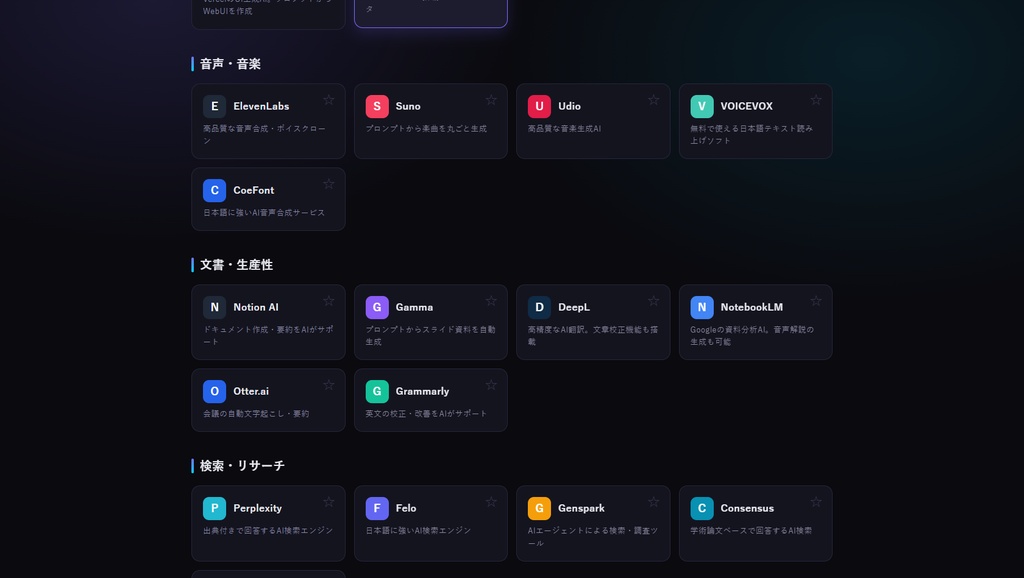Click Genspark description AIエージェントによる検索
1024x578 pixels.
[593, 537]
